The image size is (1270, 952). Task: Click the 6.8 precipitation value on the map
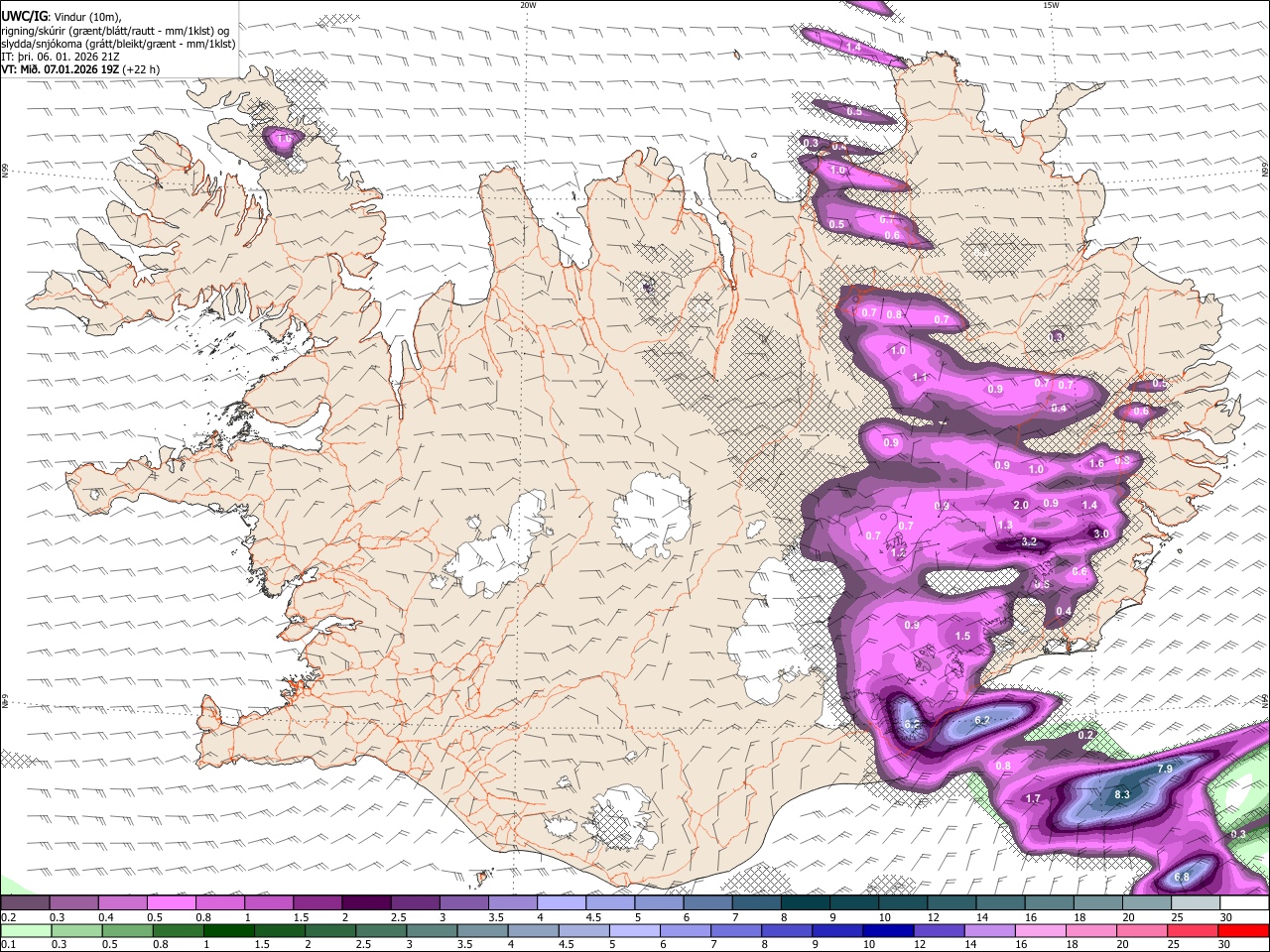pos(1182,877)
